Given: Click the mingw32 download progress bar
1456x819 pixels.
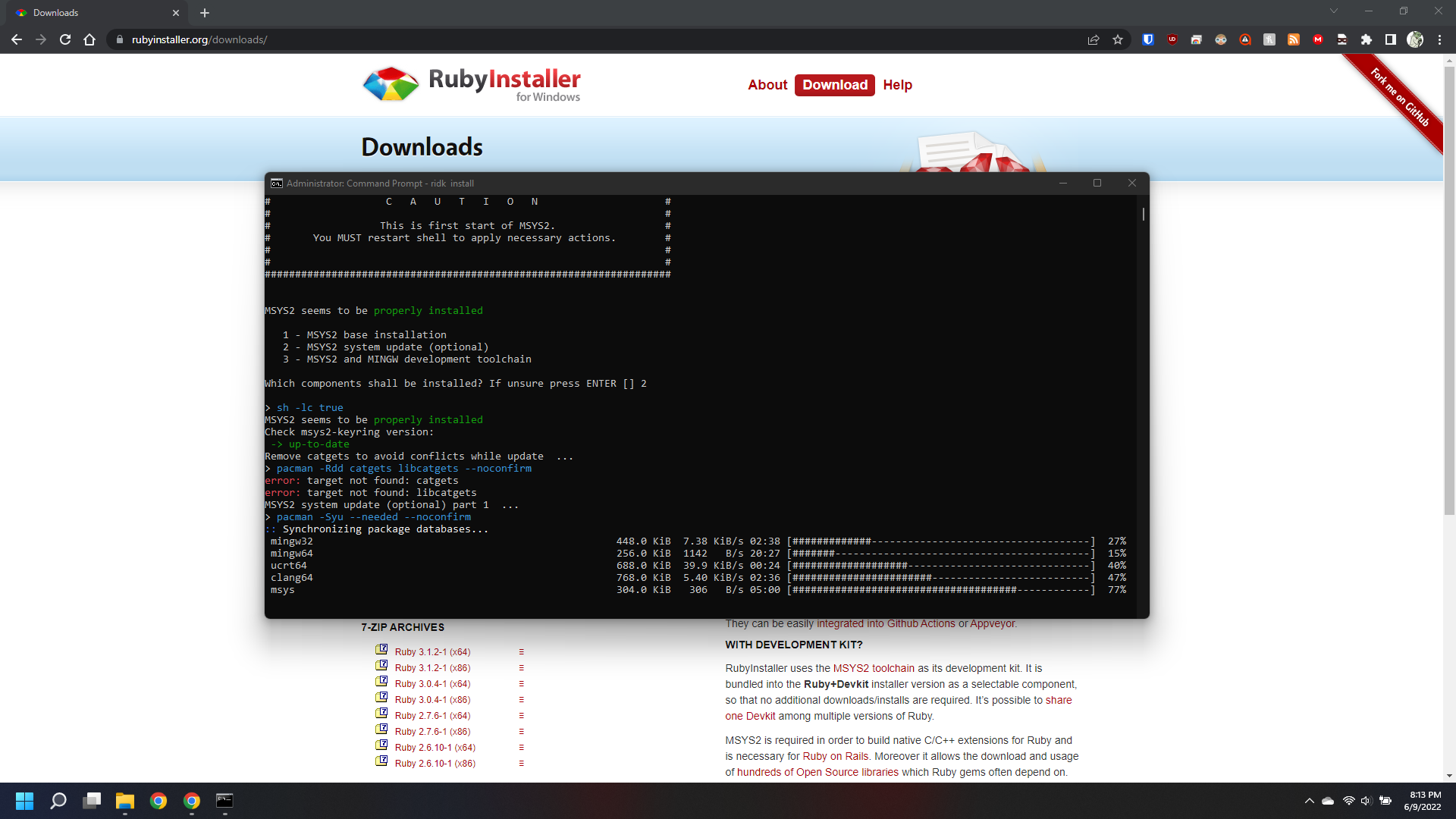Looking at the screenshot, I should (x=941, y=541).
